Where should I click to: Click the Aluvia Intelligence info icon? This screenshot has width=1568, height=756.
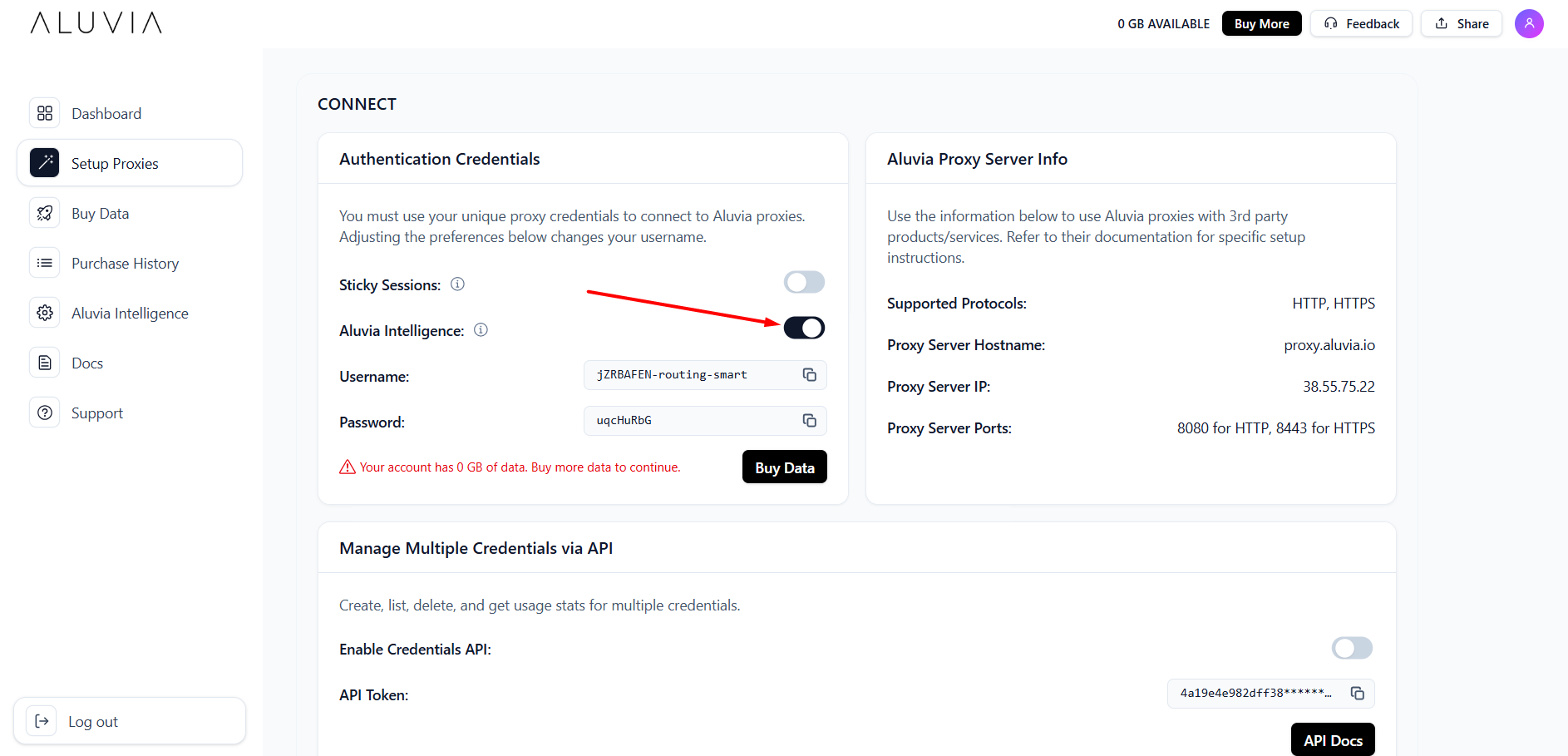coord(481,329)
